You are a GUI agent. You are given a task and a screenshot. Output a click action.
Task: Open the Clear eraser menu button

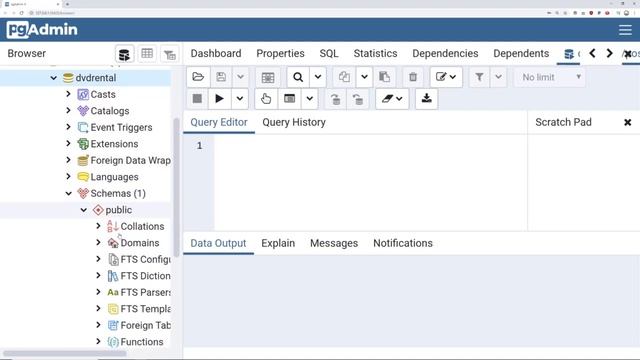(392, 99)
